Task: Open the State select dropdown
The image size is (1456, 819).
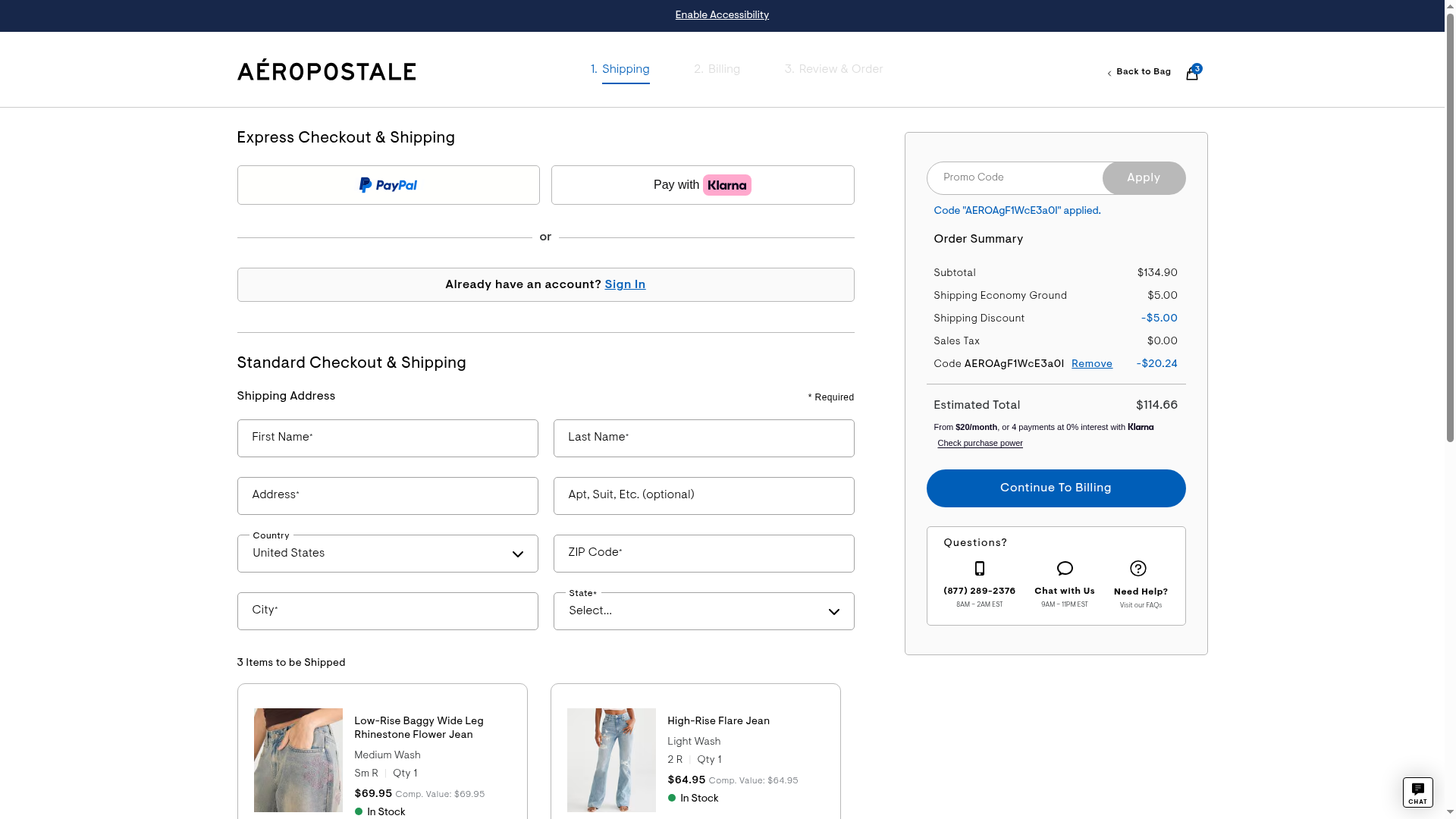Action: 703,611
